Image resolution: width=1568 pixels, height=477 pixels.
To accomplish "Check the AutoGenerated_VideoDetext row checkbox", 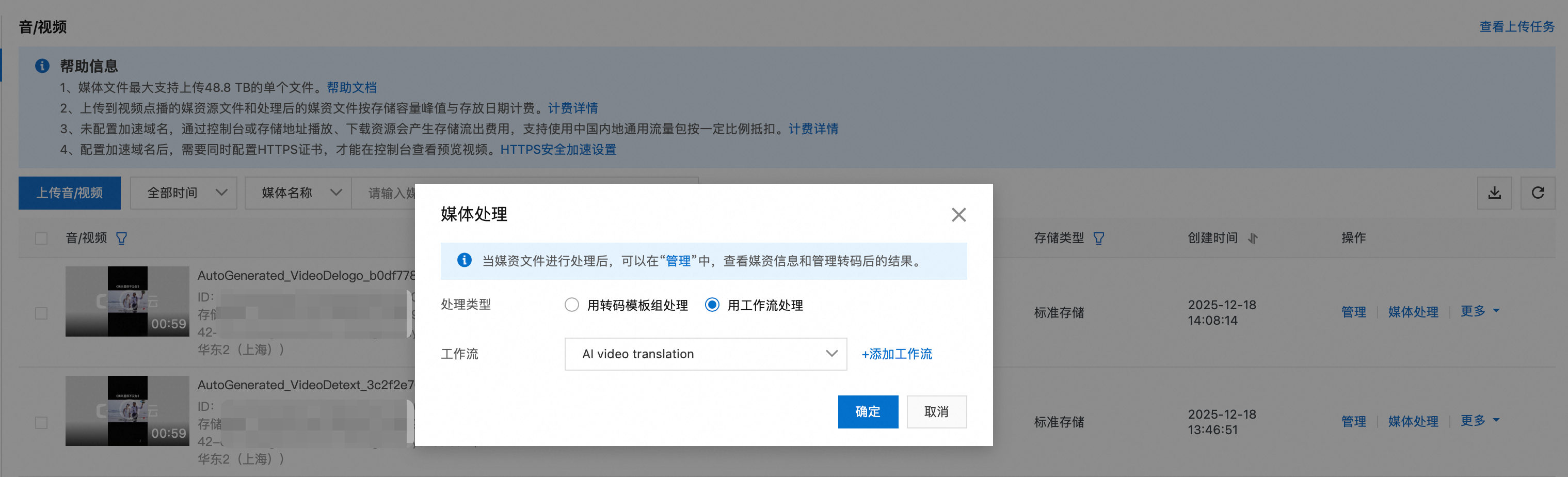I will pyautogui.click(x=41, y=422).
